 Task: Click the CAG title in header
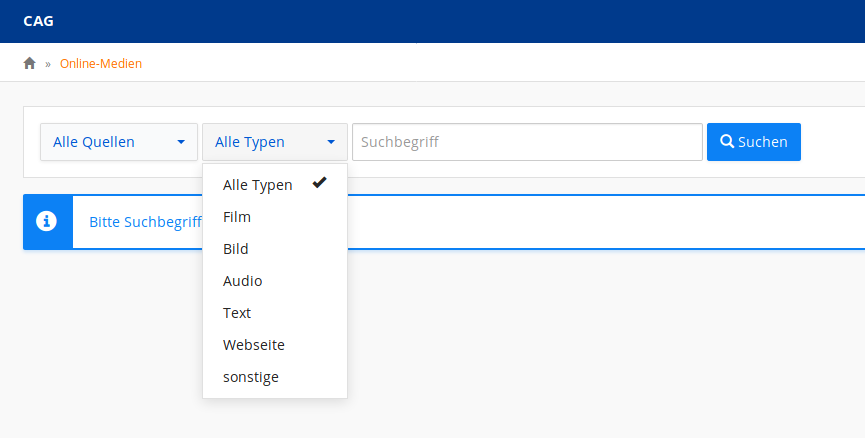click(38, 21)
